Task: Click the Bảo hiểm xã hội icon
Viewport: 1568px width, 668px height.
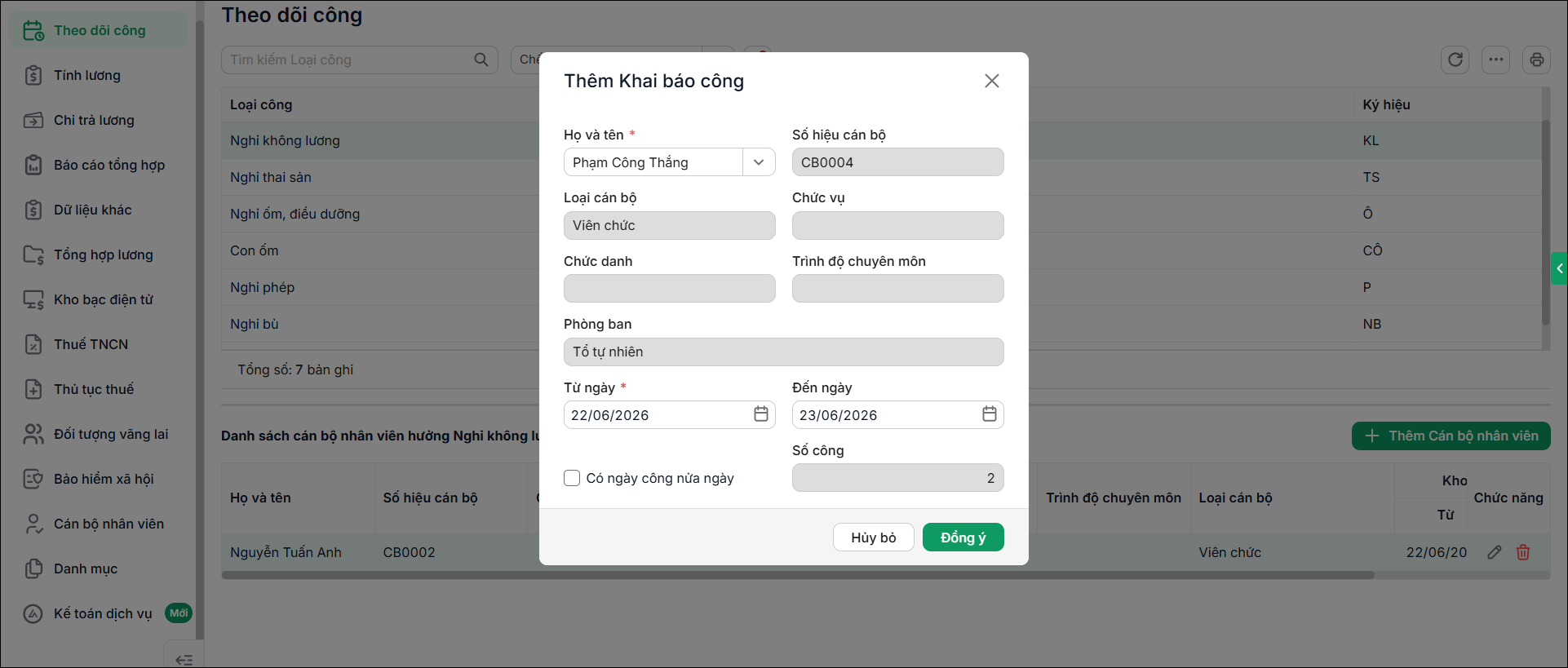Action: click(33, 480)
